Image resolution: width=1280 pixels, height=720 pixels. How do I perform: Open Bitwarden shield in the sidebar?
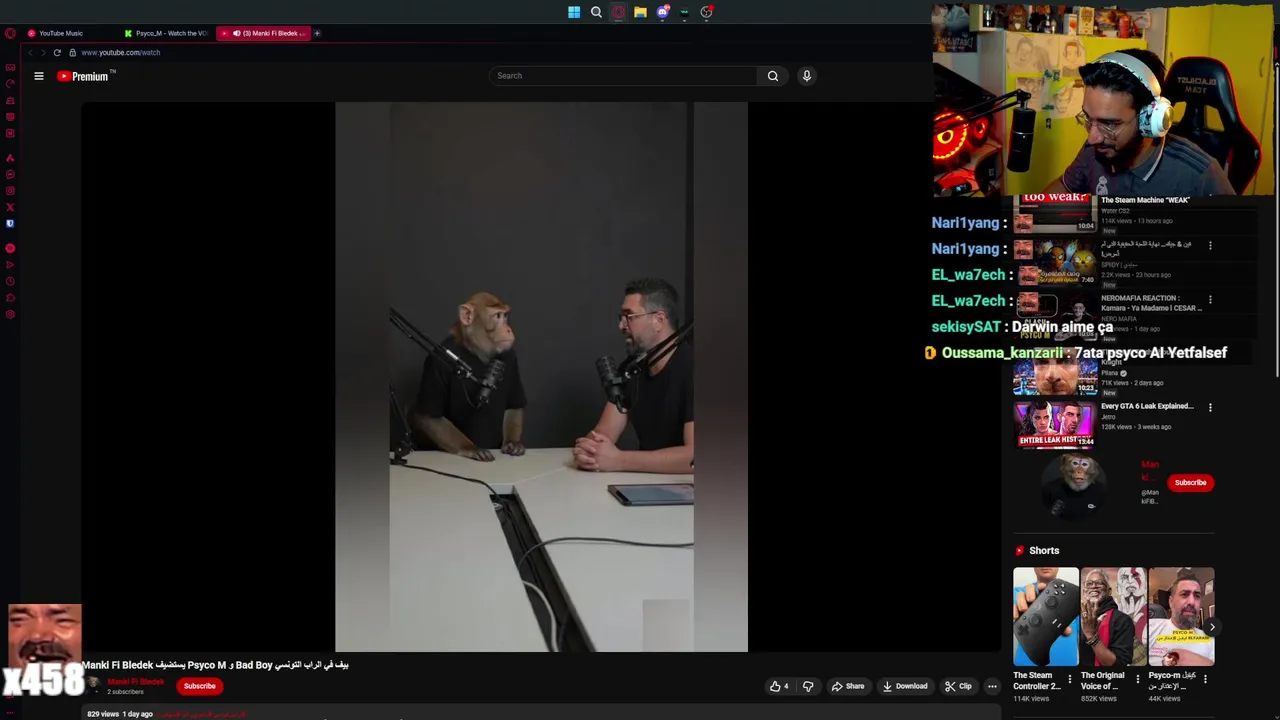click(x=10, y=224)
